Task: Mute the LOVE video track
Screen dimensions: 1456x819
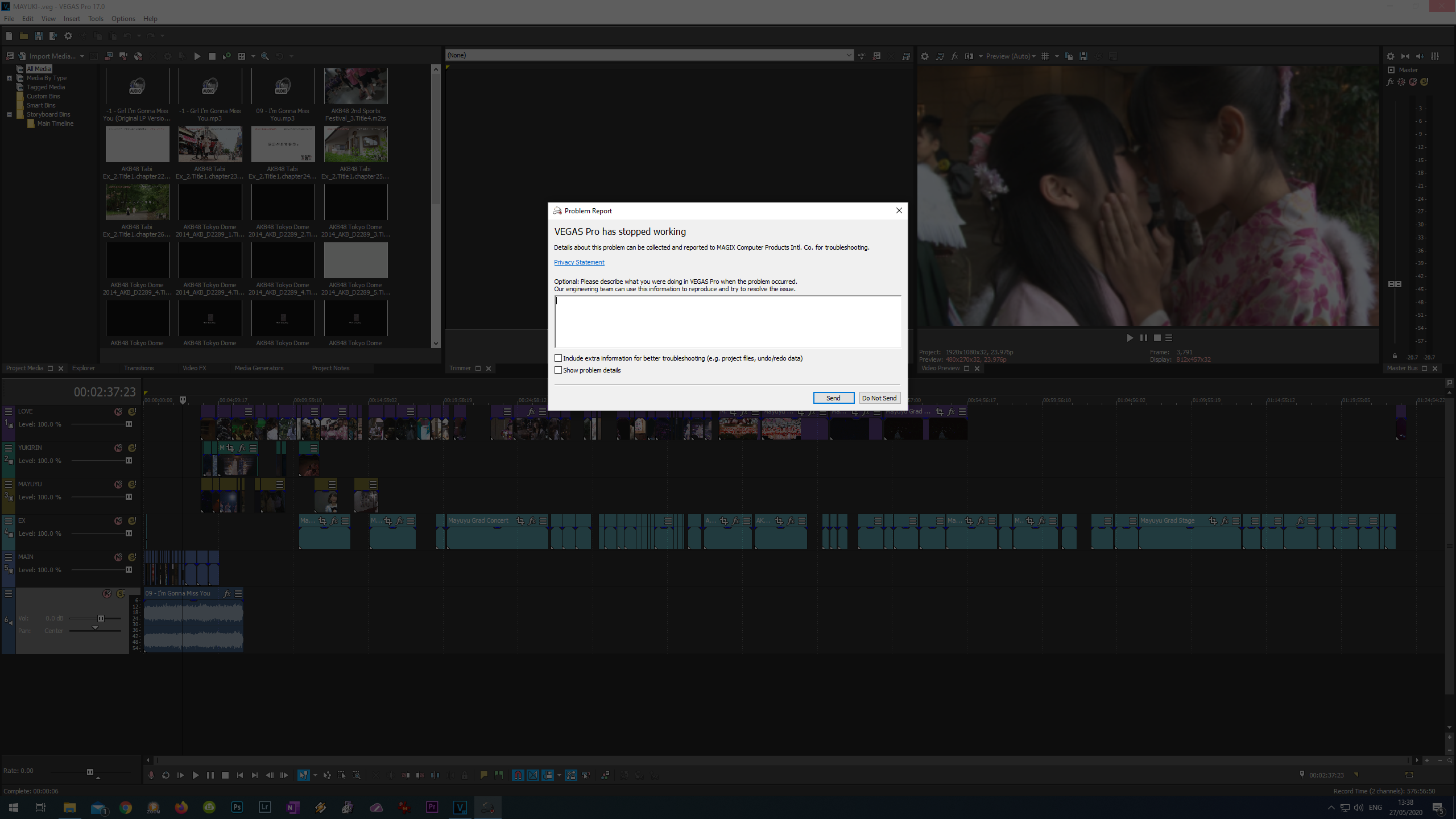Action: 118,412
